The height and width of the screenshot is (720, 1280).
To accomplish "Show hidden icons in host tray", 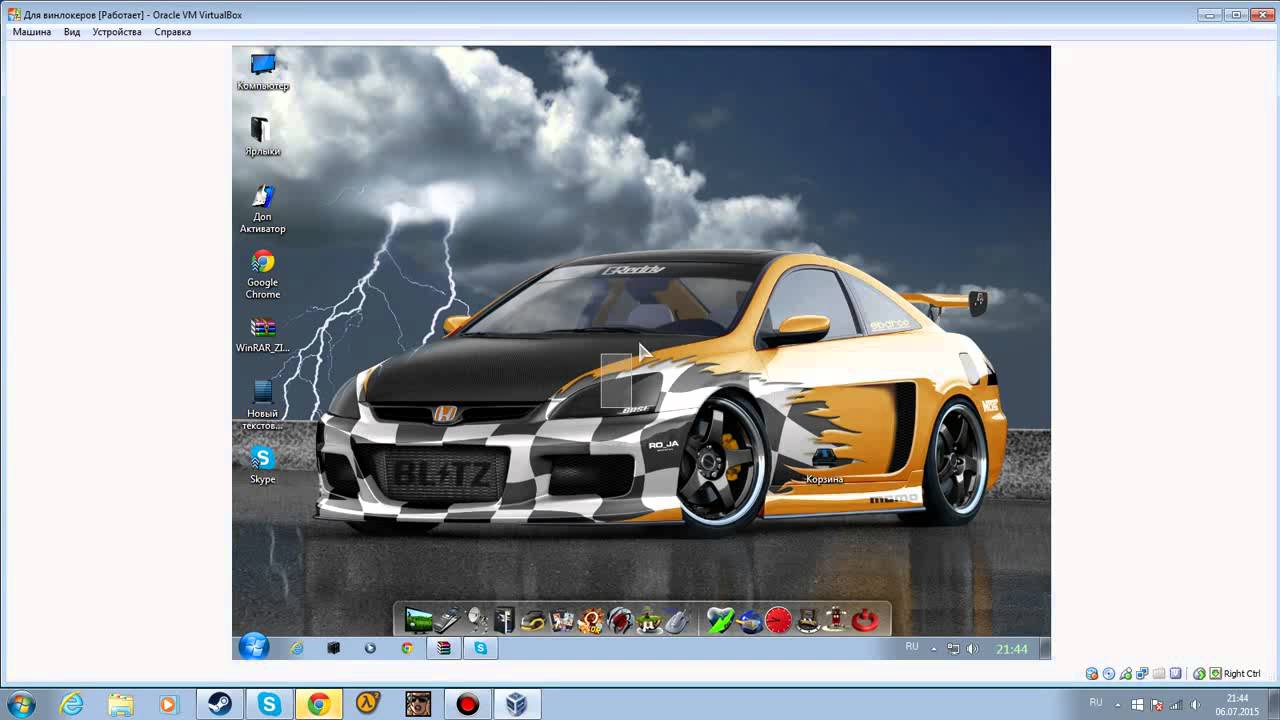I will [1118, 705].
